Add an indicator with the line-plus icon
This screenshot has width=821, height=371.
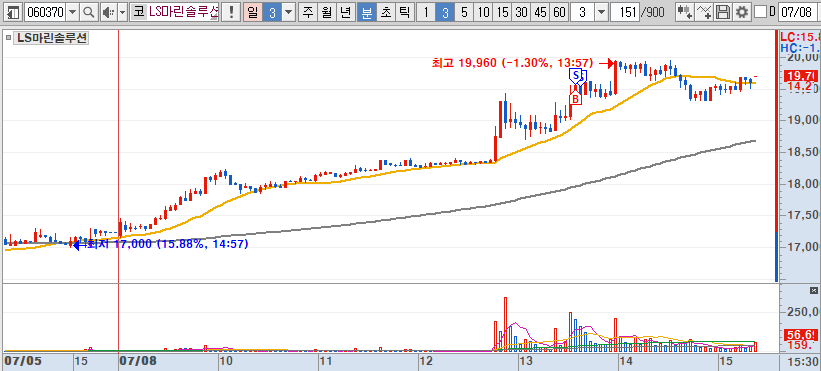[x=704, y=12]
